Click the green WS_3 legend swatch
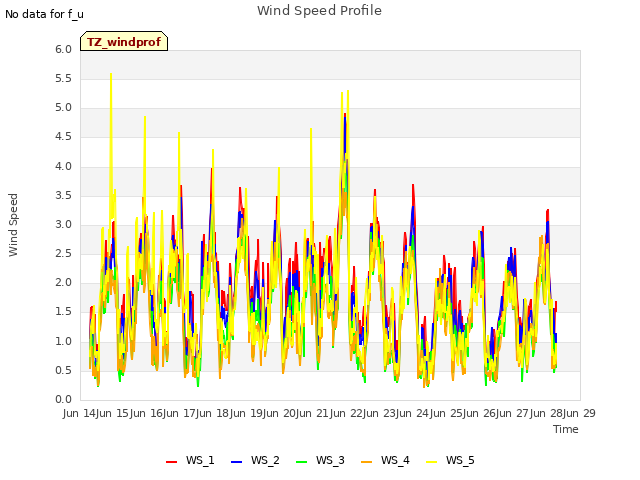The image size is (640, 480). pos(302,462)
